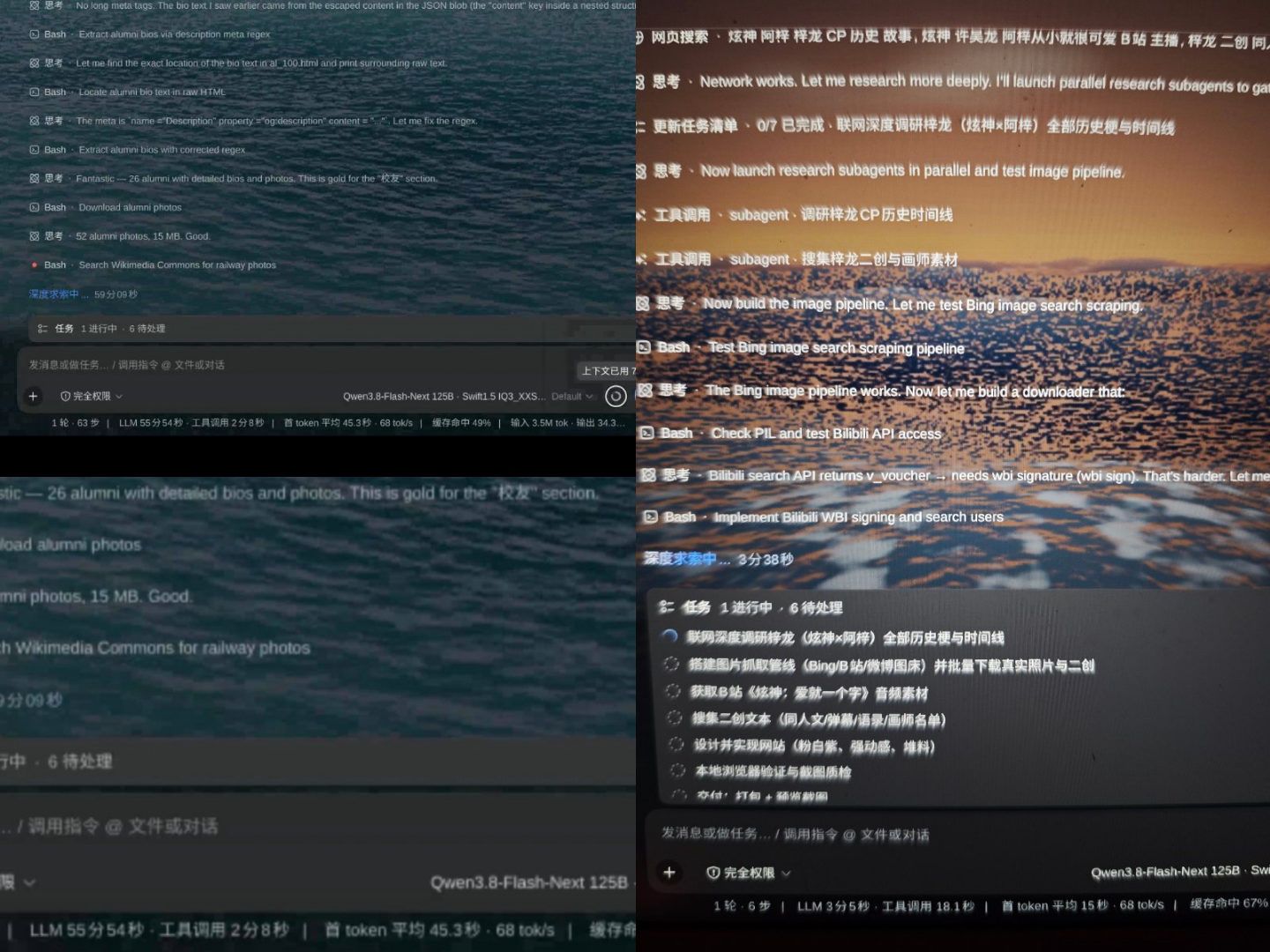
Task: Open 完全权限 dropdown in the right-hand photo
Action: pos(749,873)
